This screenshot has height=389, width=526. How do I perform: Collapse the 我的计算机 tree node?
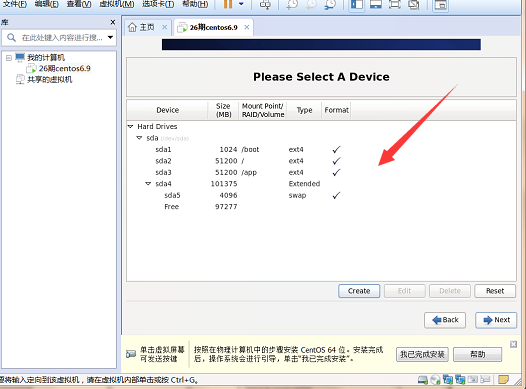tap(9, 58)
